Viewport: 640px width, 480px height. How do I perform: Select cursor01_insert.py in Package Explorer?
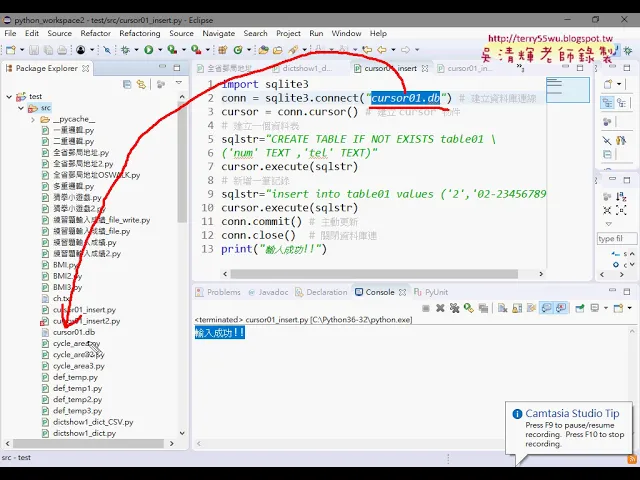[84, 310]
